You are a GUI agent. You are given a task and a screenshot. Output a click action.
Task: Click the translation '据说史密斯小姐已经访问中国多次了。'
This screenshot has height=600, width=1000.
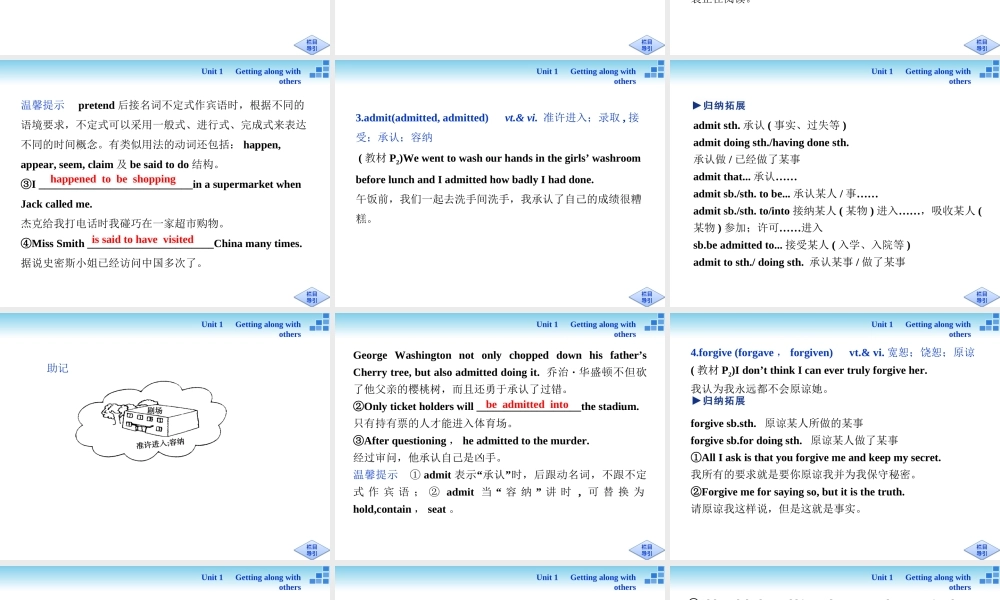112,263
